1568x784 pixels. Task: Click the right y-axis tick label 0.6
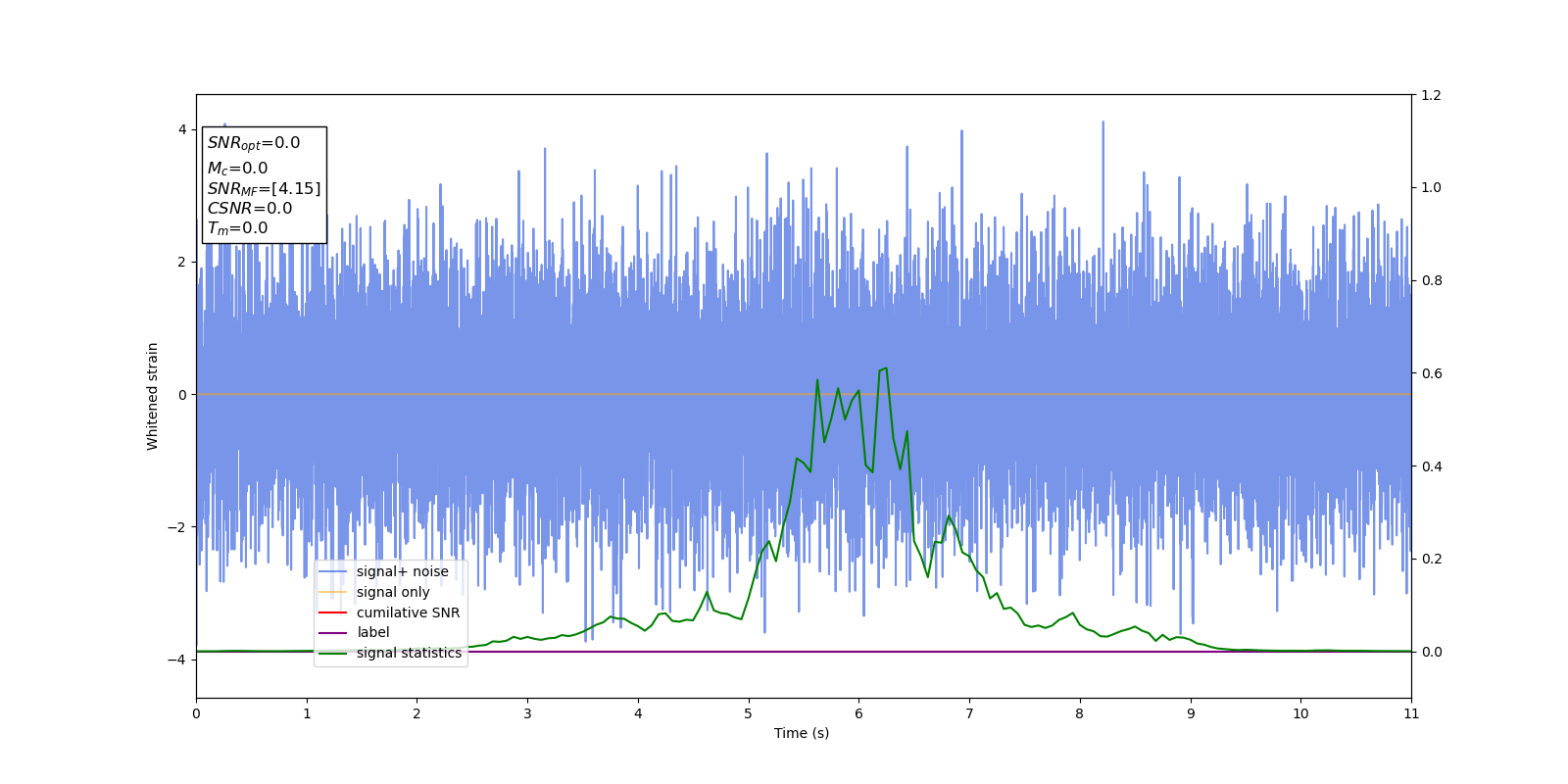pyautogui.click(x=1431, y=373)
